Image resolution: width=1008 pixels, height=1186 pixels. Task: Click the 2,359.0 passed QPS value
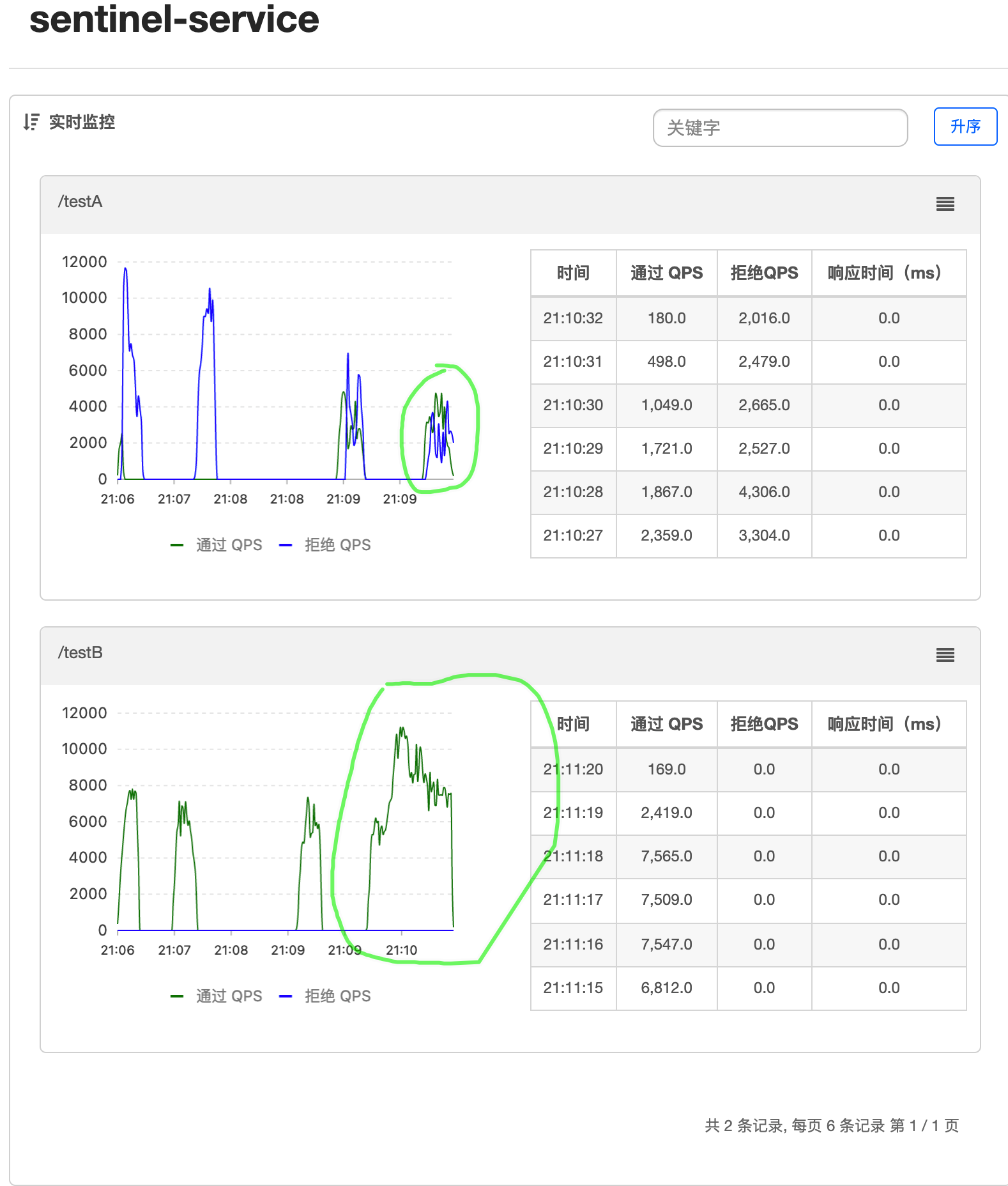pyautogui.click(x=666, y=535)
